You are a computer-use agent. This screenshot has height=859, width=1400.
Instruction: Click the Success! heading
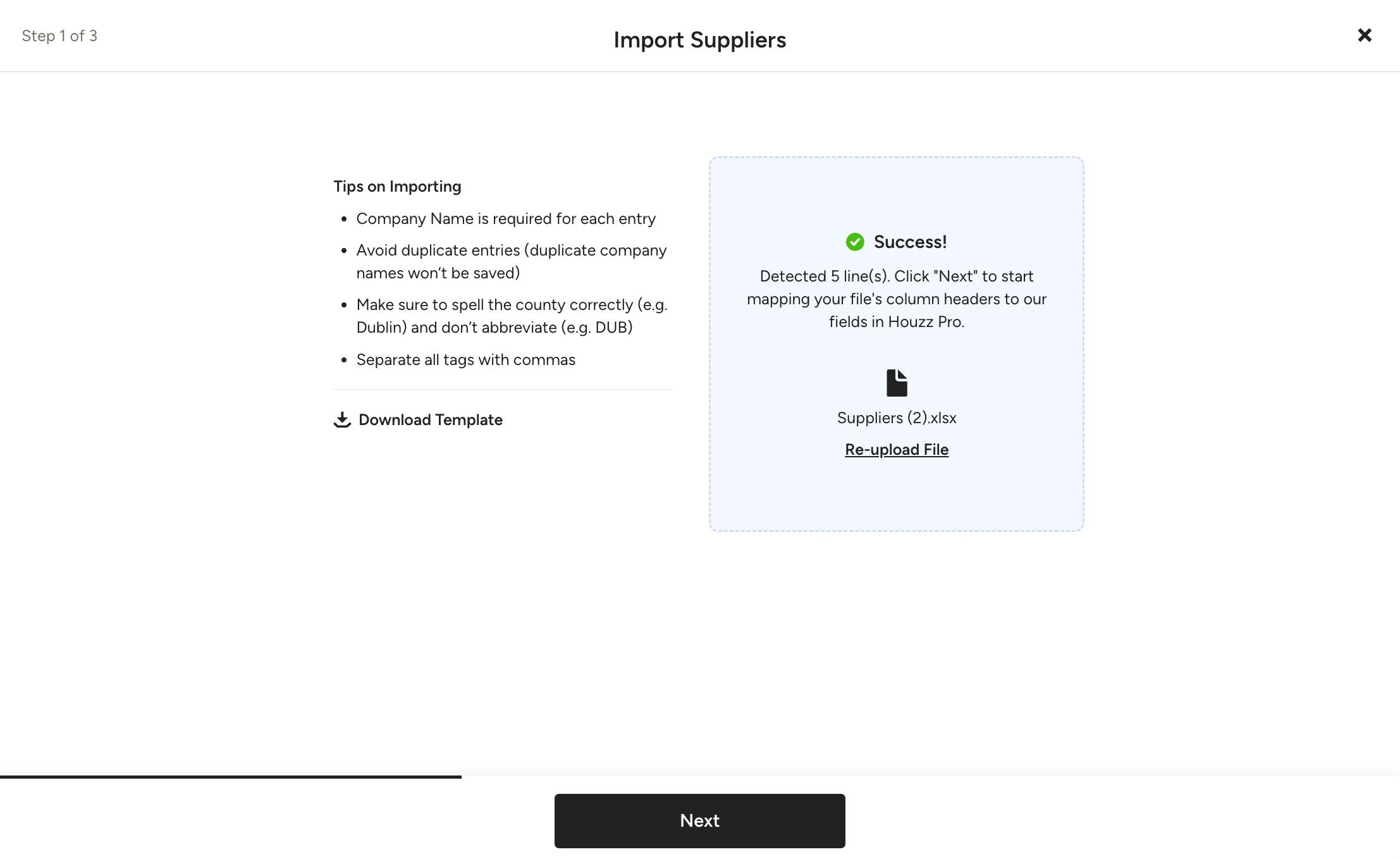(910, 242)
